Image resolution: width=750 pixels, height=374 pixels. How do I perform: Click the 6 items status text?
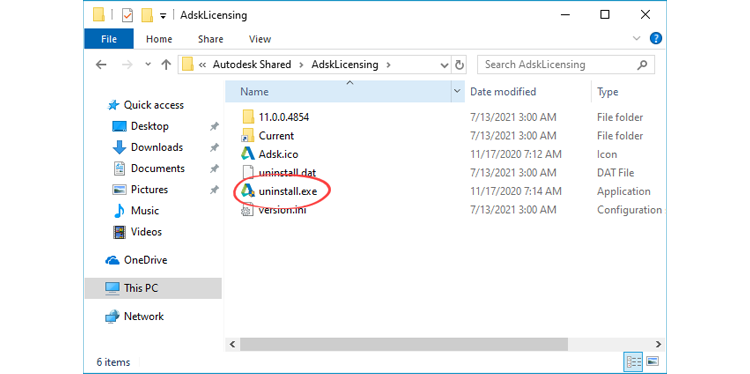113,362
